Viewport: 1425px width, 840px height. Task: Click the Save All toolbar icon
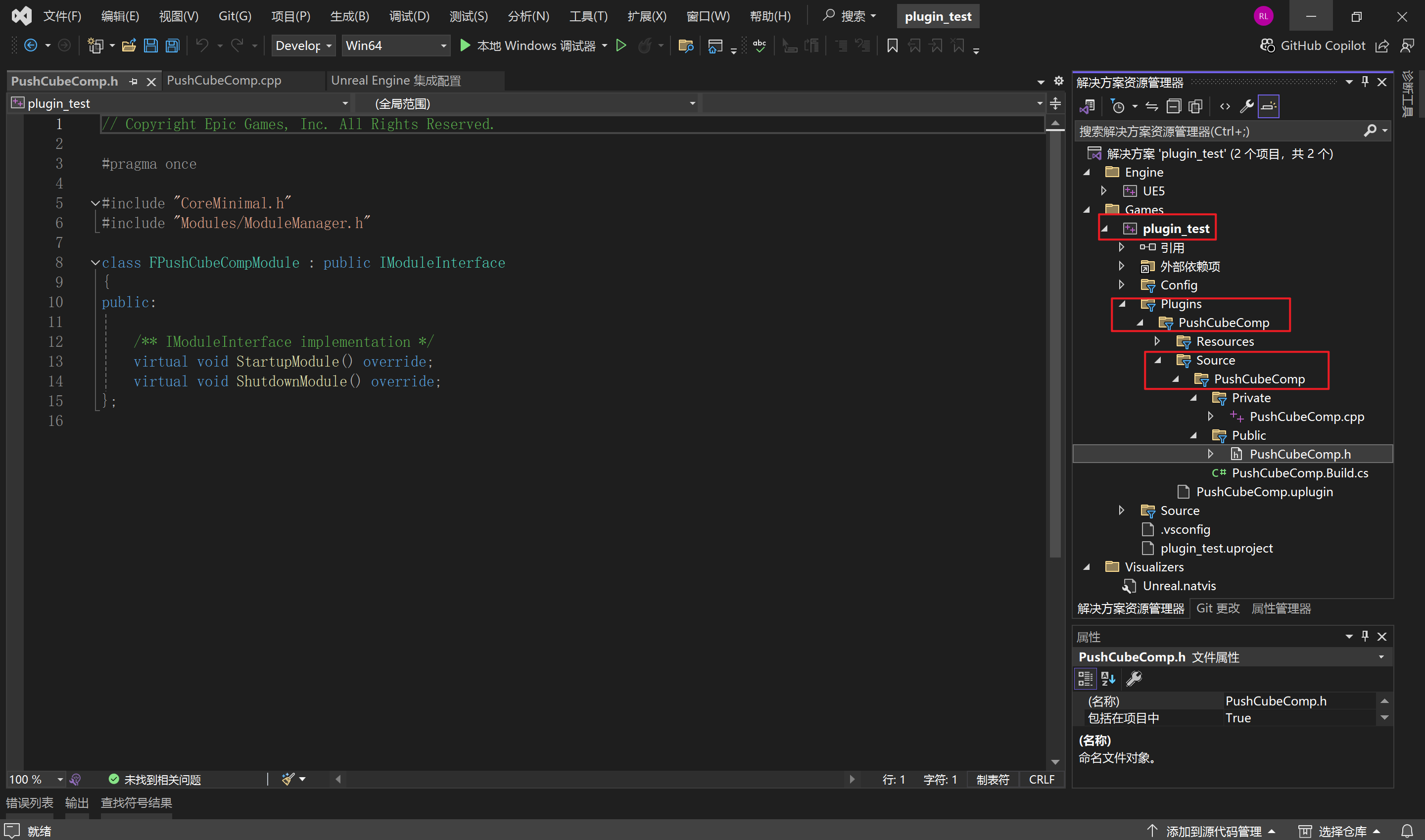[x=173, y=46]
